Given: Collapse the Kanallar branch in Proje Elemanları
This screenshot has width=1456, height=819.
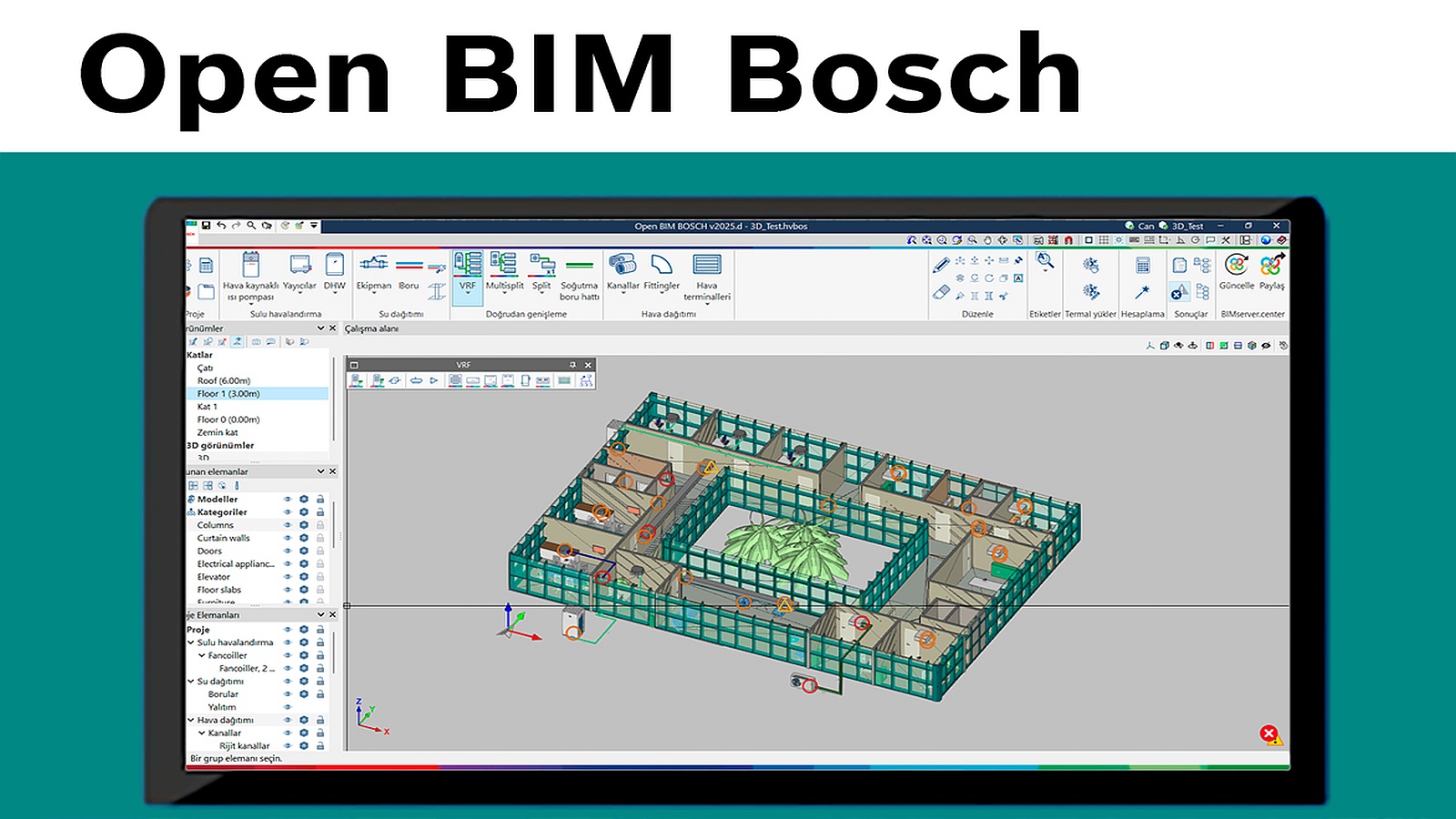Looking at the screenshot, I should pyautogui.click(x=202, y=733).
